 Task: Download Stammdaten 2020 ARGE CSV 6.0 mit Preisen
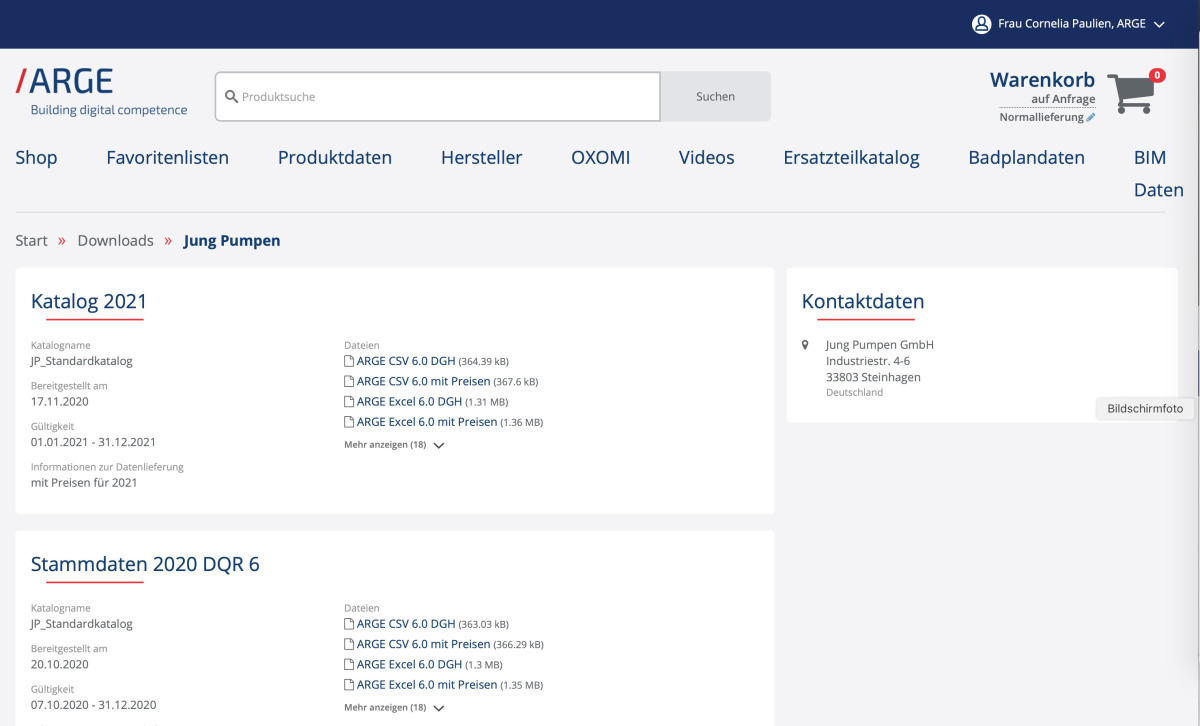(423, 644)
